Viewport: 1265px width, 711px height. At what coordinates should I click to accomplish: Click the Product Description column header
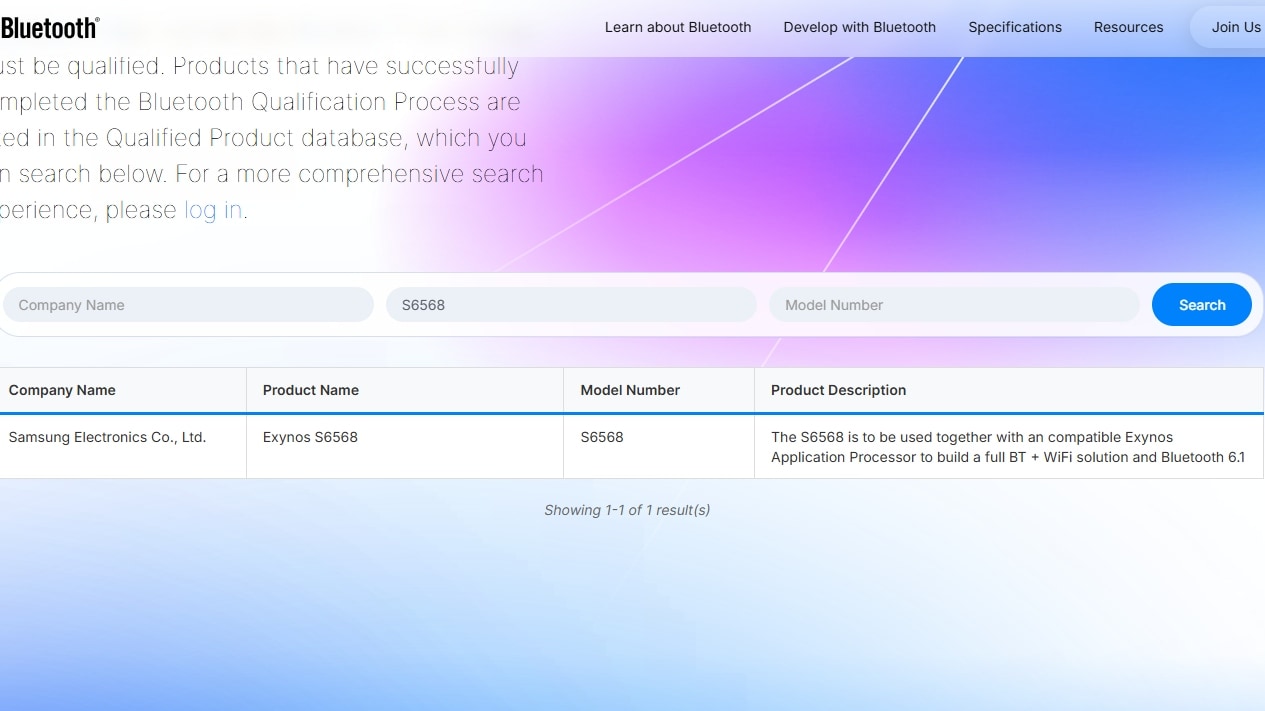[x=838, y=390]
